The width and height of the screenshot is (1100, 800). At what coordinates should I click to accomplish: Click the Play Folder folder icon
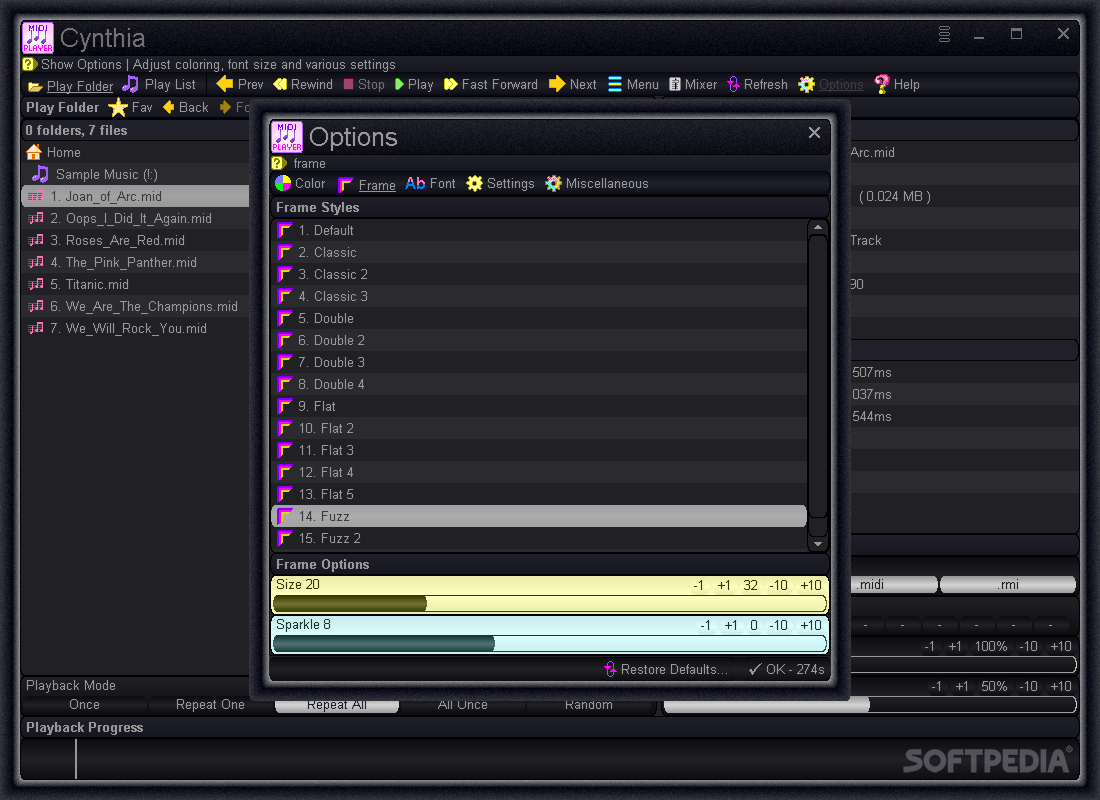[35, 87]
